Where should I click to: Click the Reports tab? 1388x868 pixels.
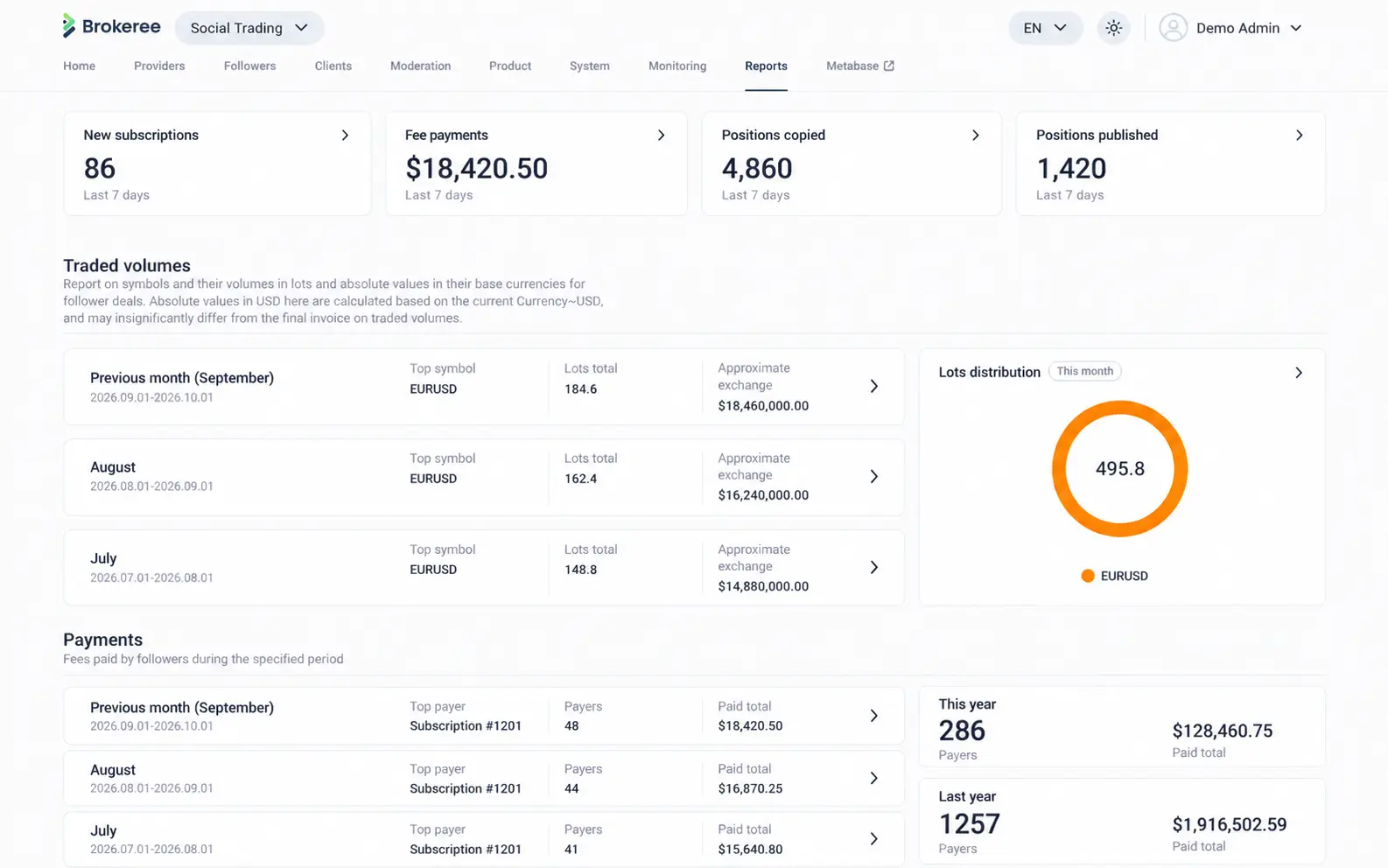point(766,66)
